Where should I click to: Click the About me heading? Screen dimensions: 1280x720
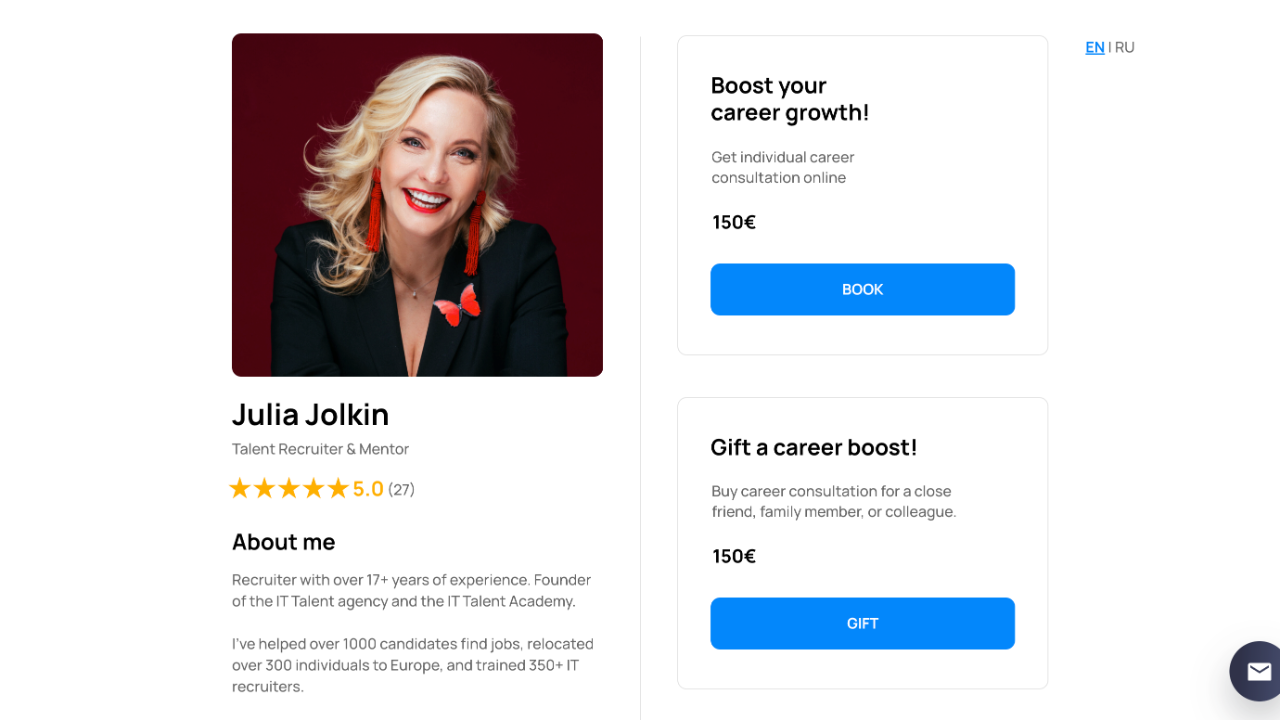point(284,542)
